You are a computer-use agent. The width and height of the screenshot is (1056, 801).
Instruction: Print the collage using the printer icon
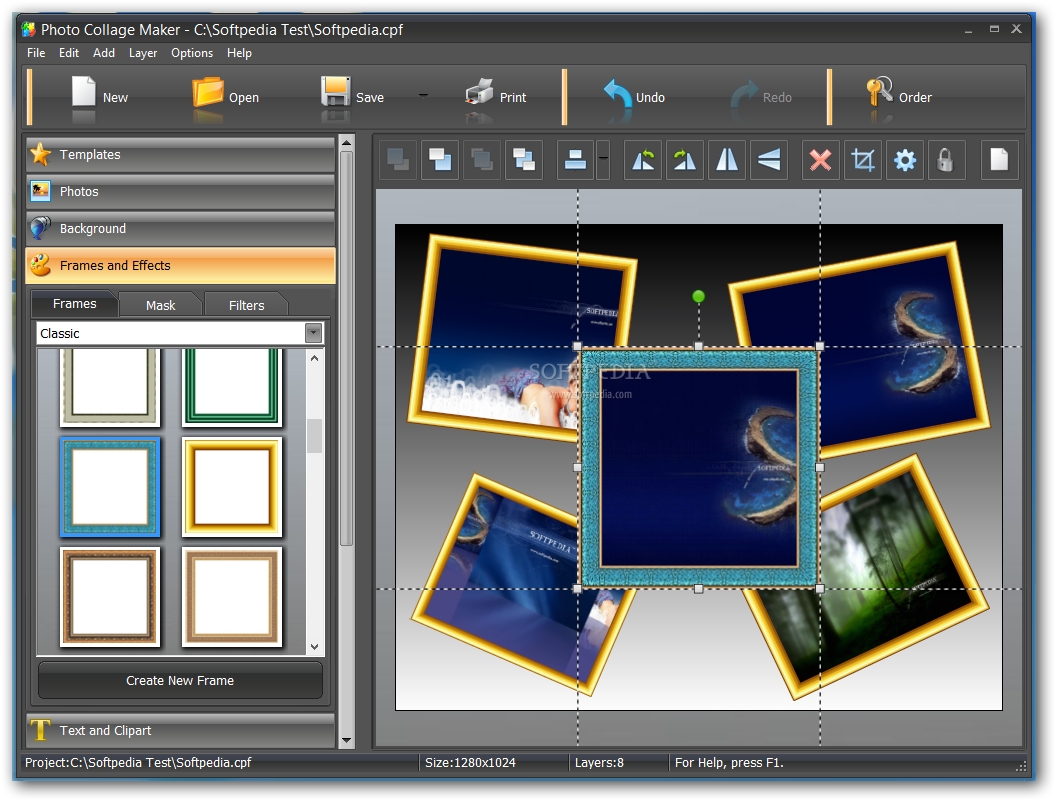[480, 92]
